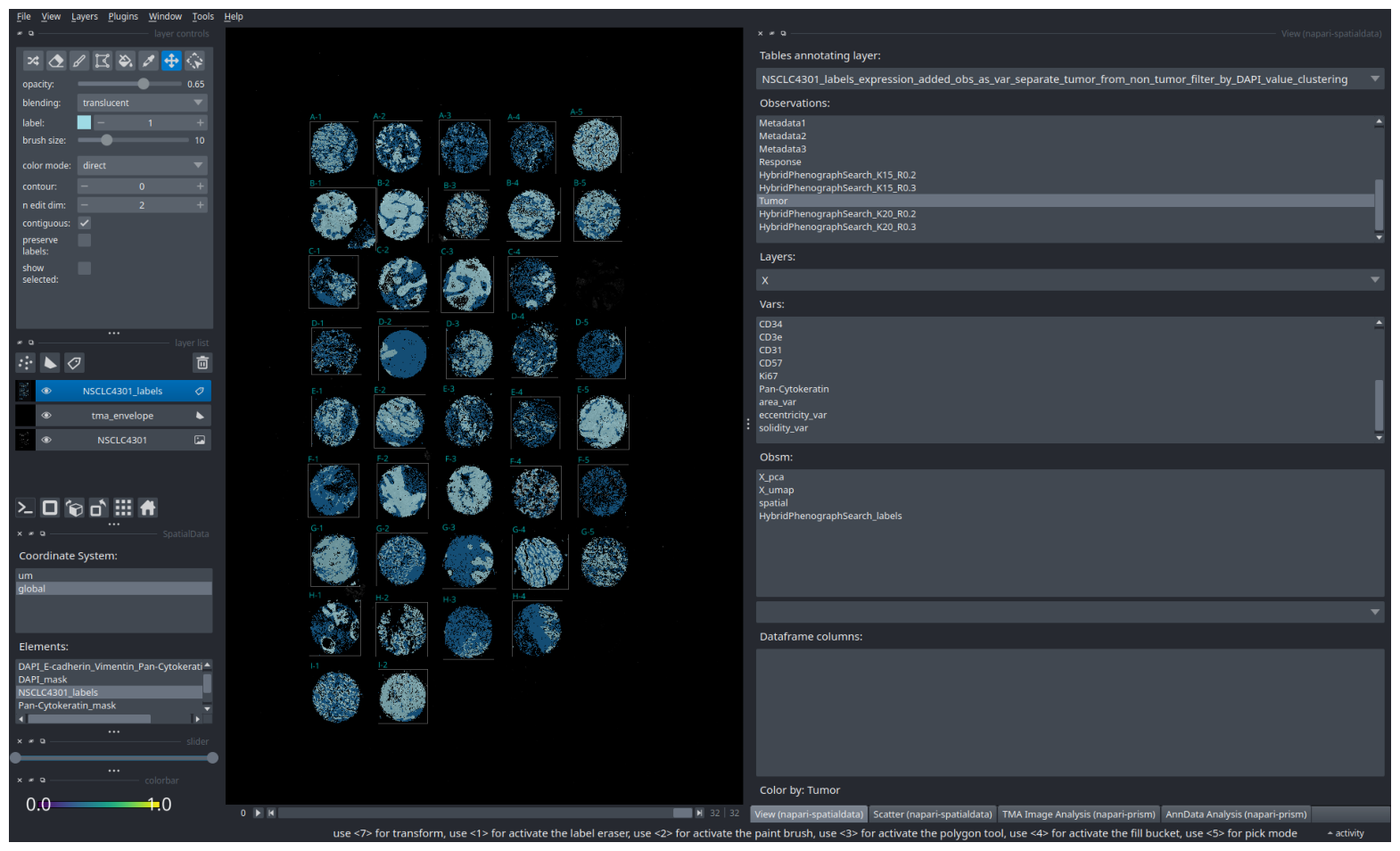Switch to AnnData Analysis tab
The height and width of the screenshot is (851, 1400).
point(1236,814)
